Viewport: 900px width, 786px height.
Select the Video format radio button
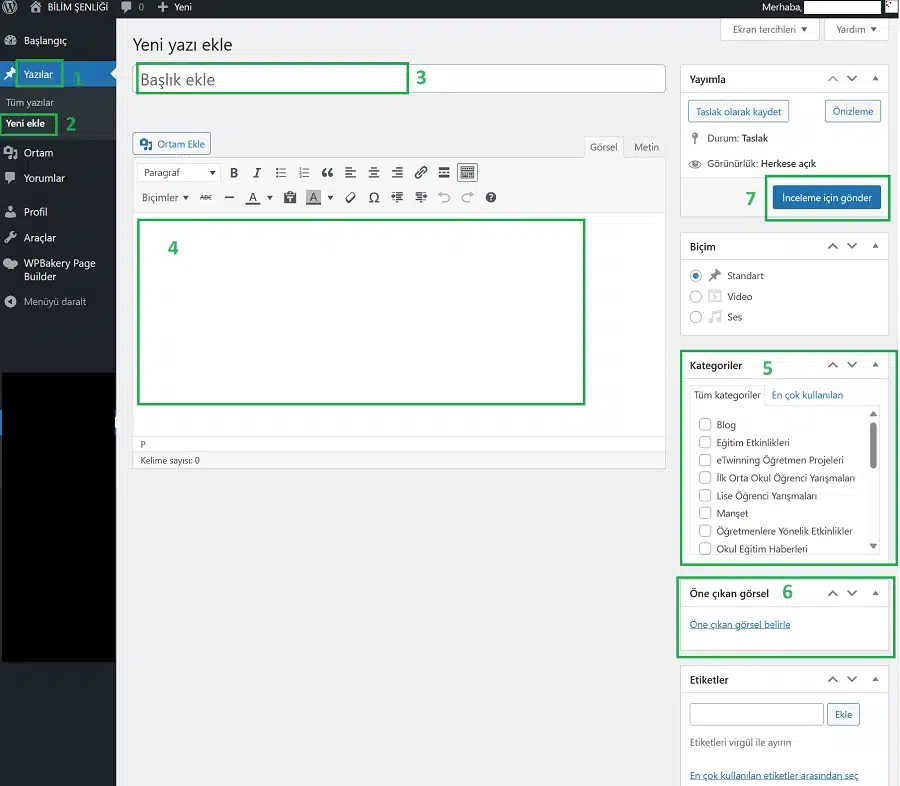pyautogui.click(x=696, y=296)
